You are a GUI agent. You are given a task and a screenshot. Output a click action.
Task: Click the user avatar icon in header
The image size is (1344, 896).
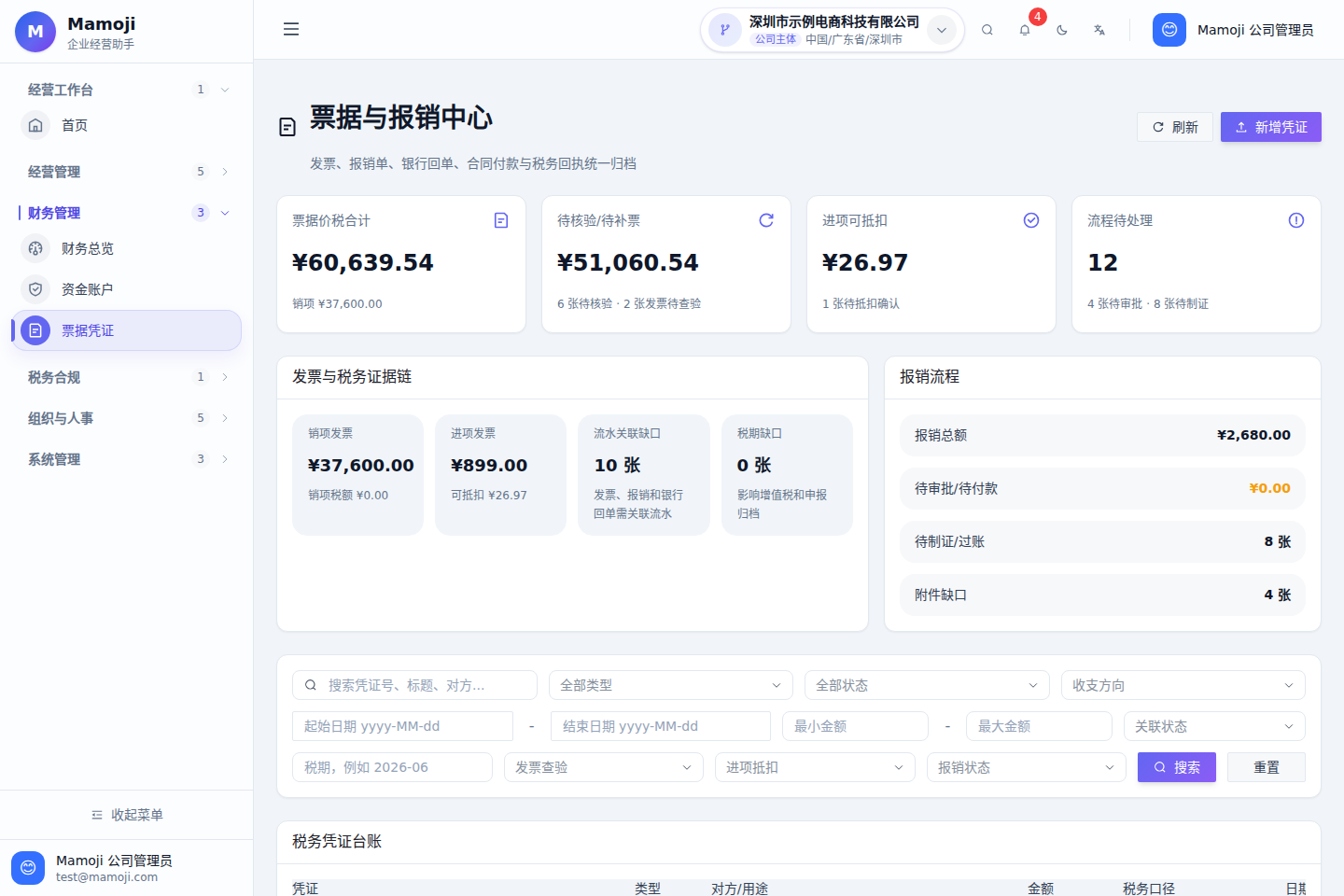click(x=1169, y=30)
